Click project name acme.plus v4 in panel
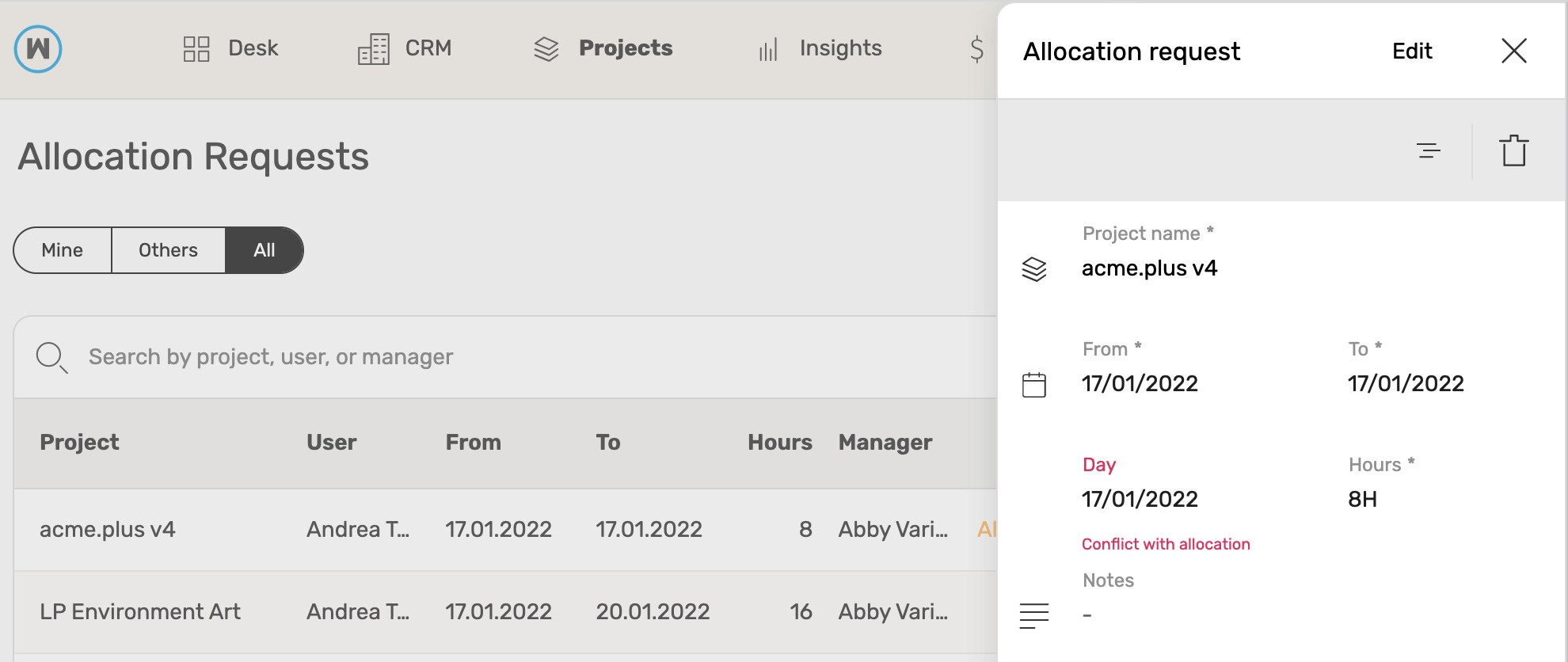Image resolution: width=1568 pixels, height=662 pixels. [1149, 268]
